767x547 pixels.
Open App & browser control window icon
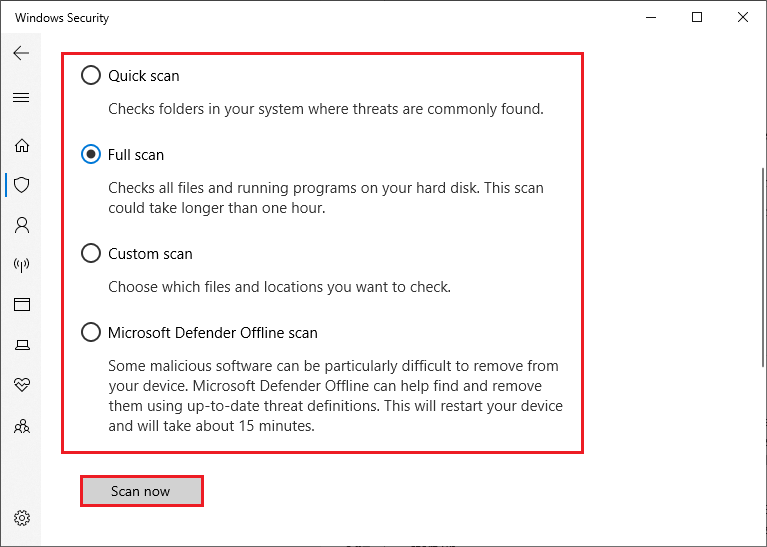22,304
